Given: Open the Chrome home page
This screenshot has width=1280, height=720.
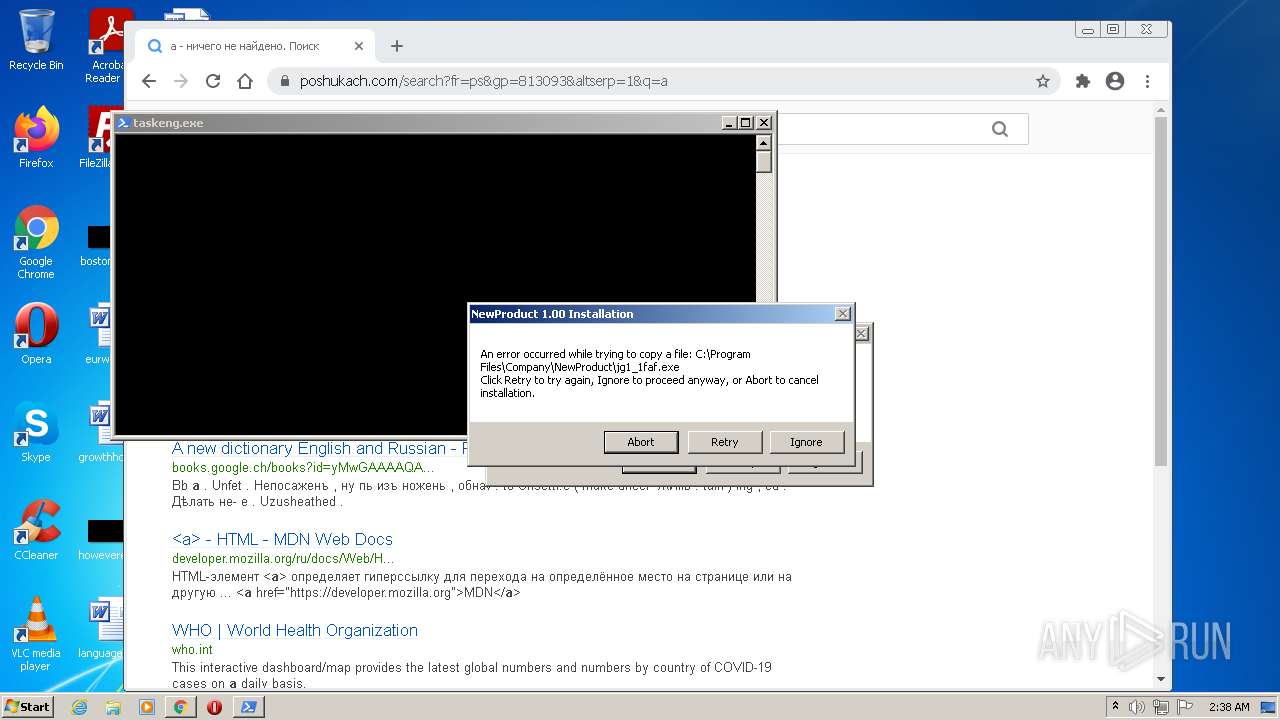Looking at the screenshot, I should point(245,81).
